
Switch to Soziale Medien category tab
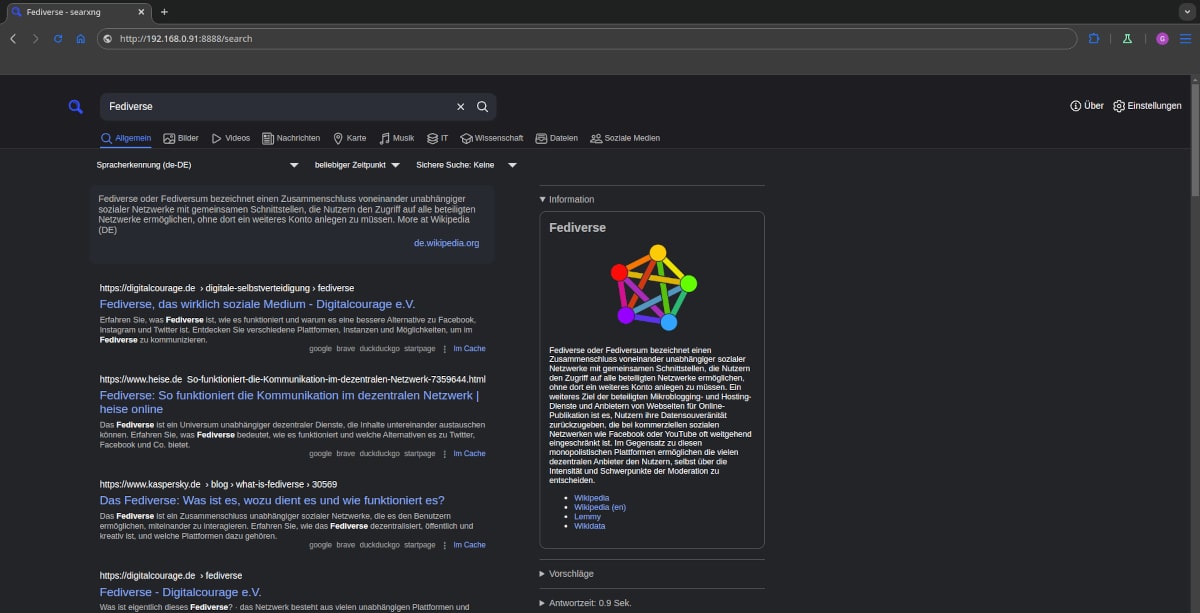[x=625, y=138]
